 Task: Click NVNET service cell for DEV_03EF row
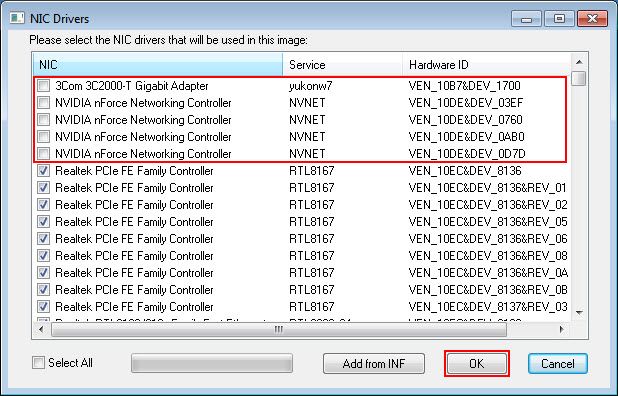coord(307,103)
